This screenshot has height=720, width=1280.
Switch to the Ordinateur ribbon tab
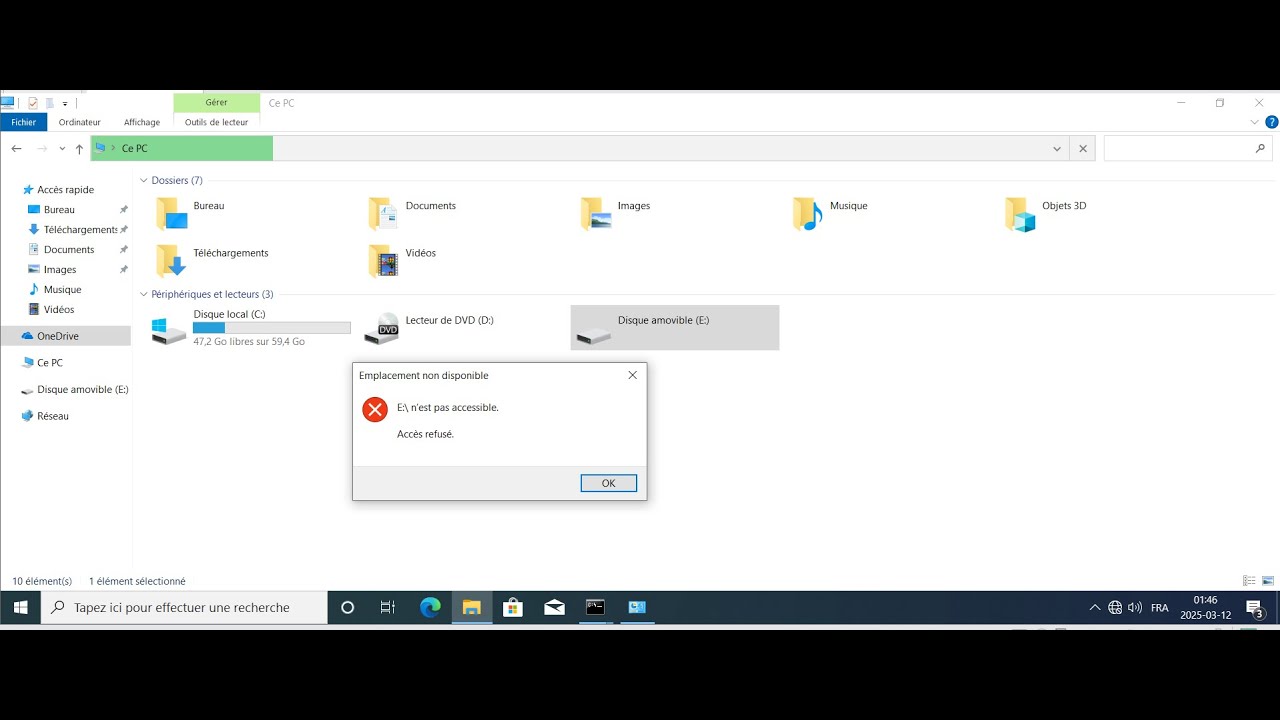click(x=79, y=122)
